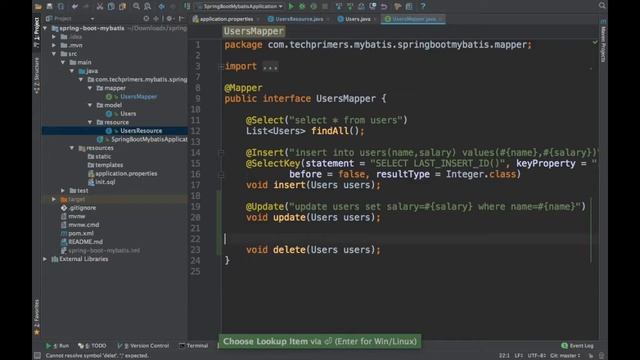Collapse the src folder

click(54, 53)
